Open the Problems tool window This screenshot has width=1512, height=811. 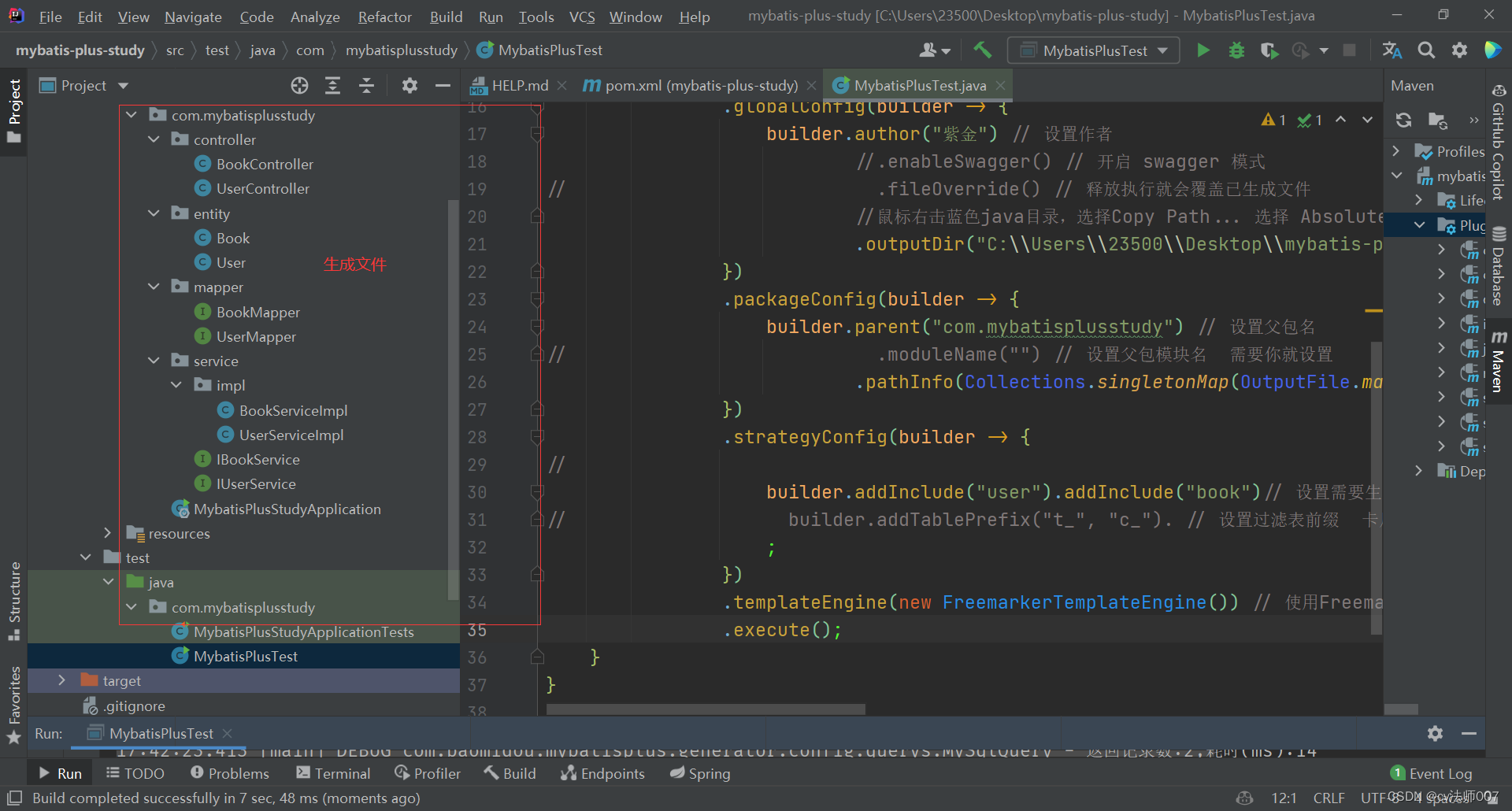click(229, 773)
